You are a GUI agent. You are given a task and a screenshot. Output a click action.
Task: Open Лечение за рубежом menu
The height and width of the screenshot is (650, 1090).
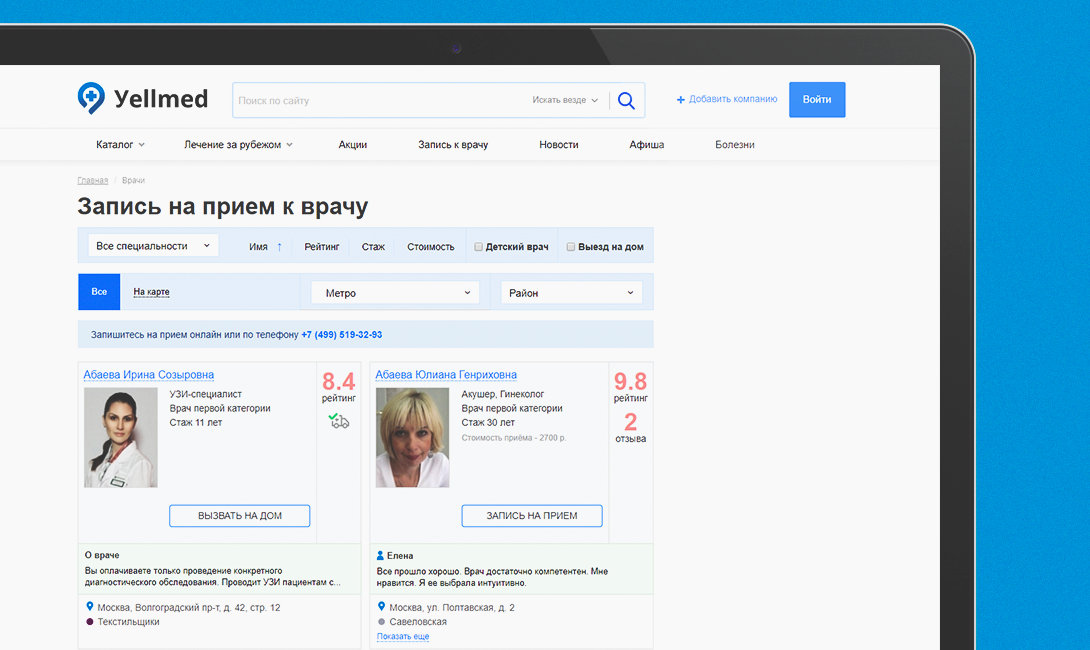(238, 145)
